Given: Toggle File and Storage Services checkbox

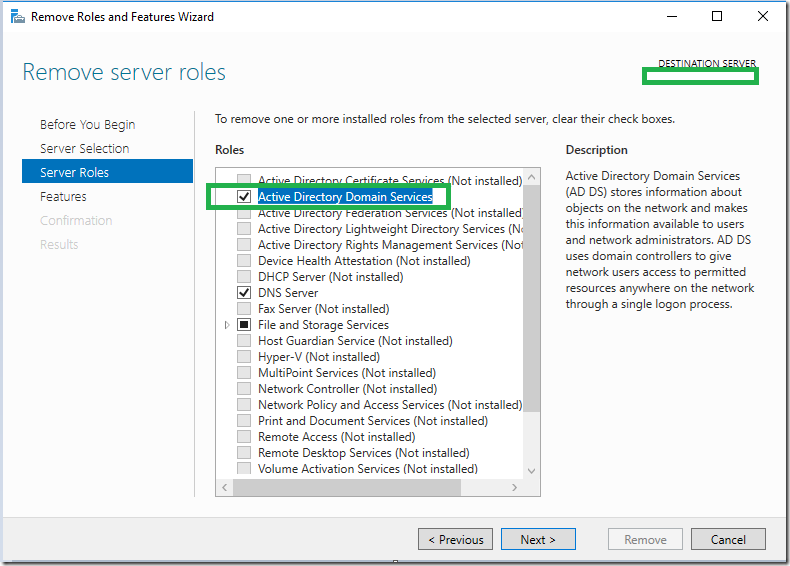Looking at the screenshot, I should point(244,325).
